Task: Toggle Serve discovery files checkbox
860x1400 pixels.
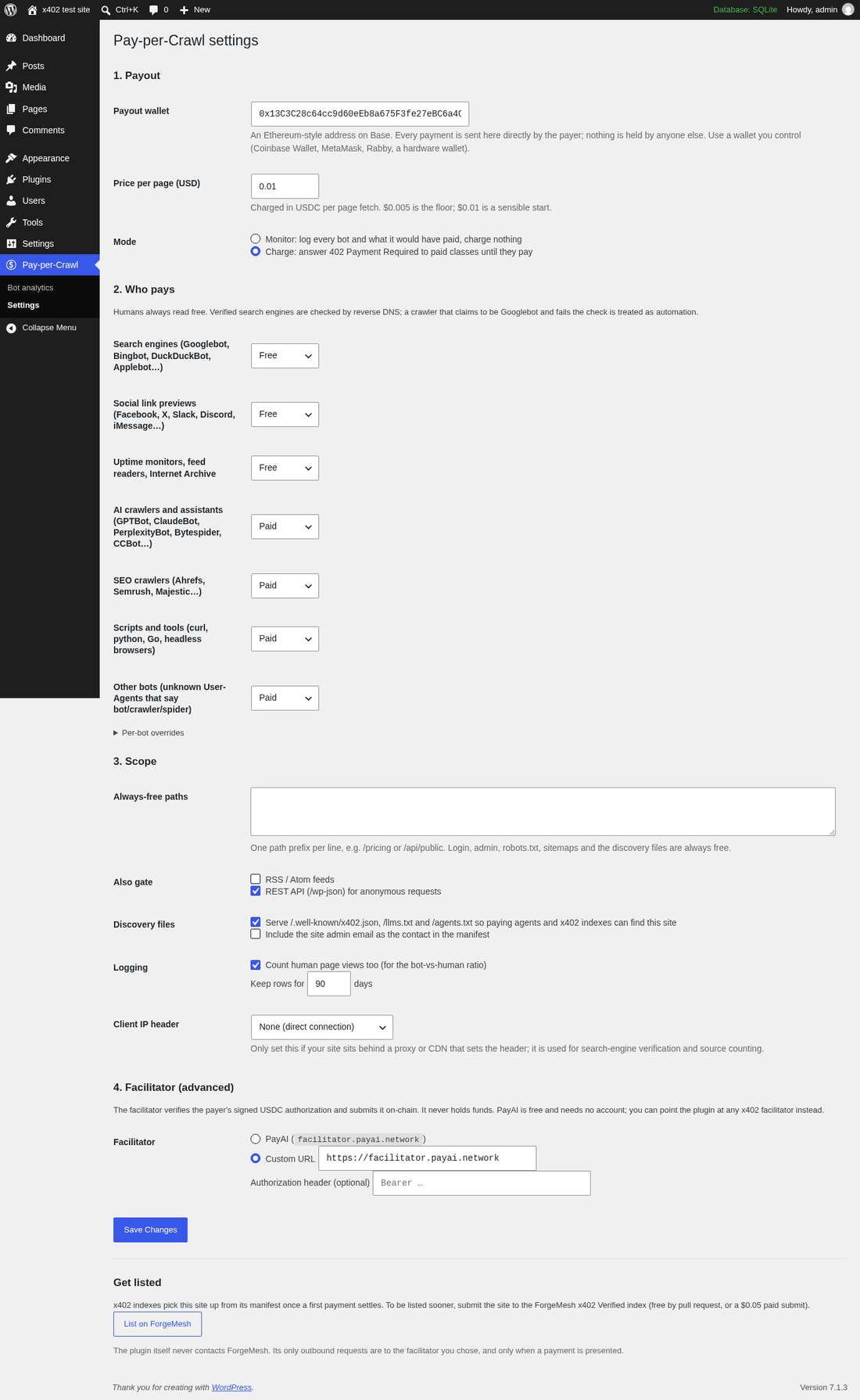Action: [x=256, y=922]
